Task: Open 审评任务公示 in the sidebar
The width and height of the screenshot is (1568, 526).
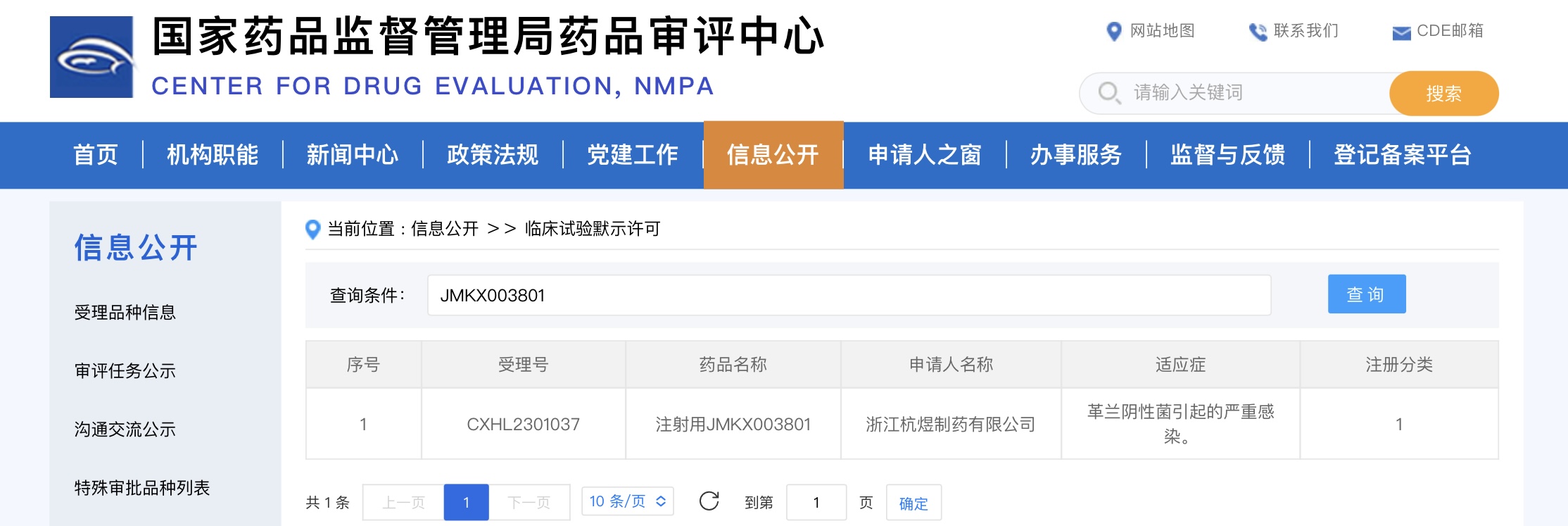Action: click(125, 370)
